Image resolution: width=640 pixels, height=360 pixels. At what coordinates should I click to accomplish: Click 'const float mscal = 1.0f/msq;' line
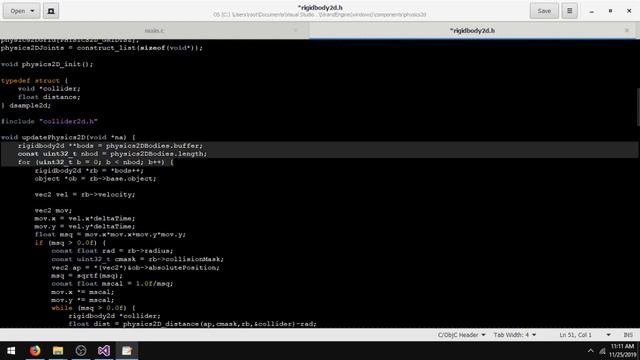coord(112,284)
